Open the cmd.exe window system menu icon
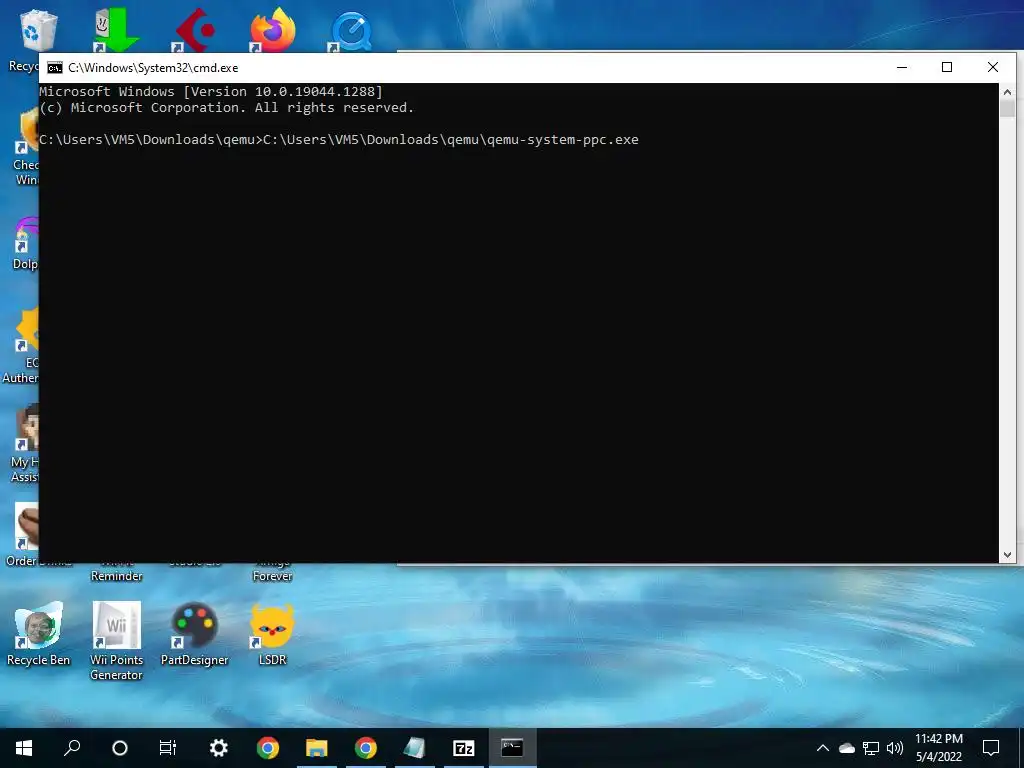1024x768 pixels. click(x=55, y=68)
